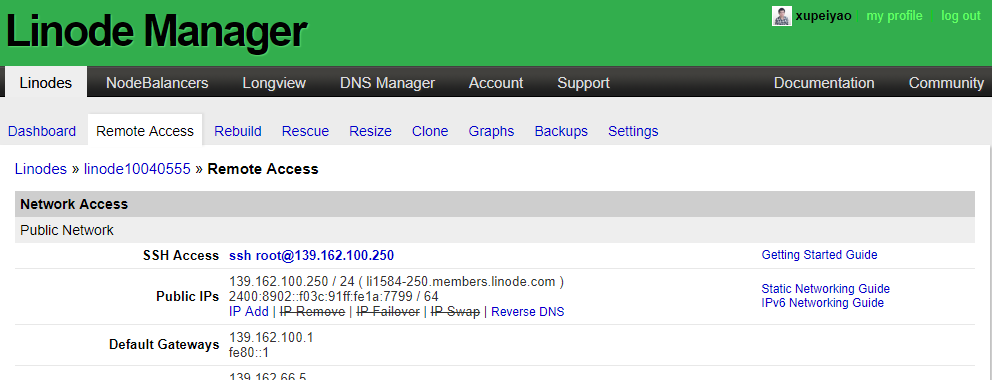Open the Support tab
992x380 pixels.
click(x=583, y=83)
